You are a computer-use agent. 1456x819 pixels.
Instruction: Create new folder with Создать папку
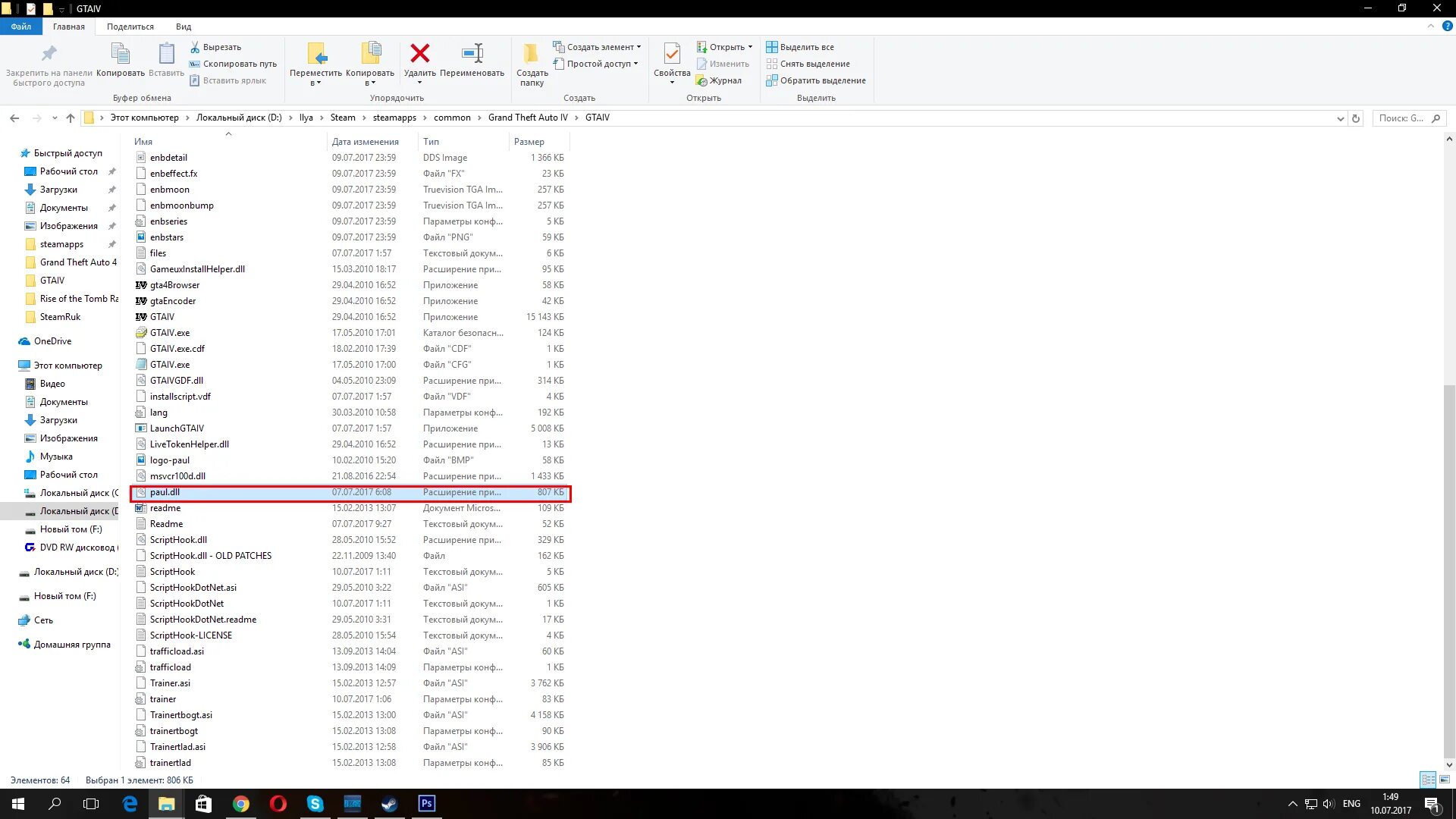click(x=532, y=64)
